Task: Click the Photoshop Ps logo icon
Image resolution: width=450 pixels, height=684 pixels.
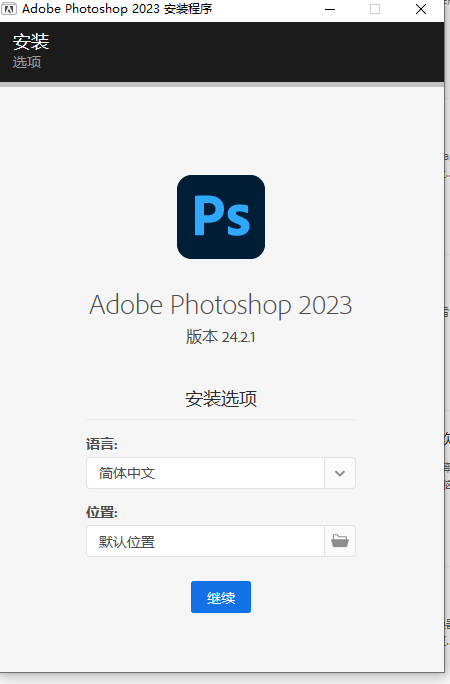Action: pos(221,217)
